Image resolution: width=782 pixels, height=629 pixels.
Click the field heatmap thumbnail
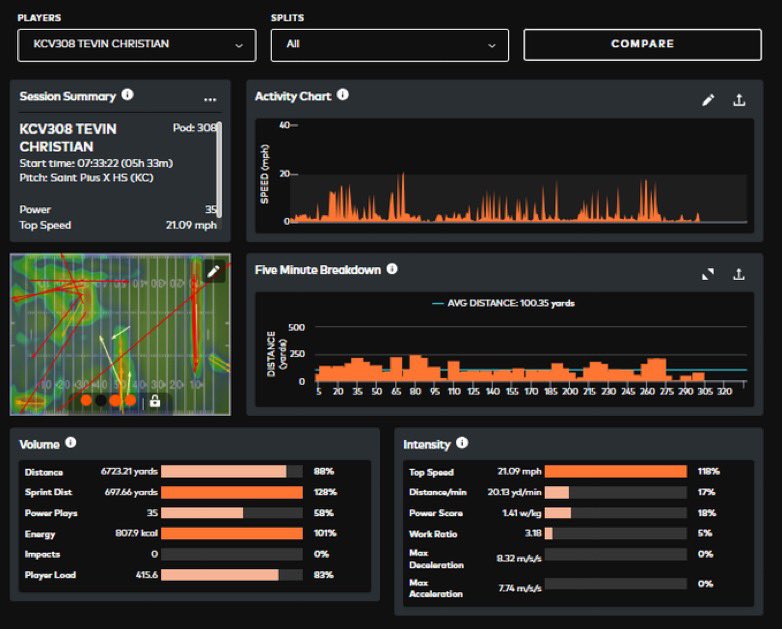120,334
